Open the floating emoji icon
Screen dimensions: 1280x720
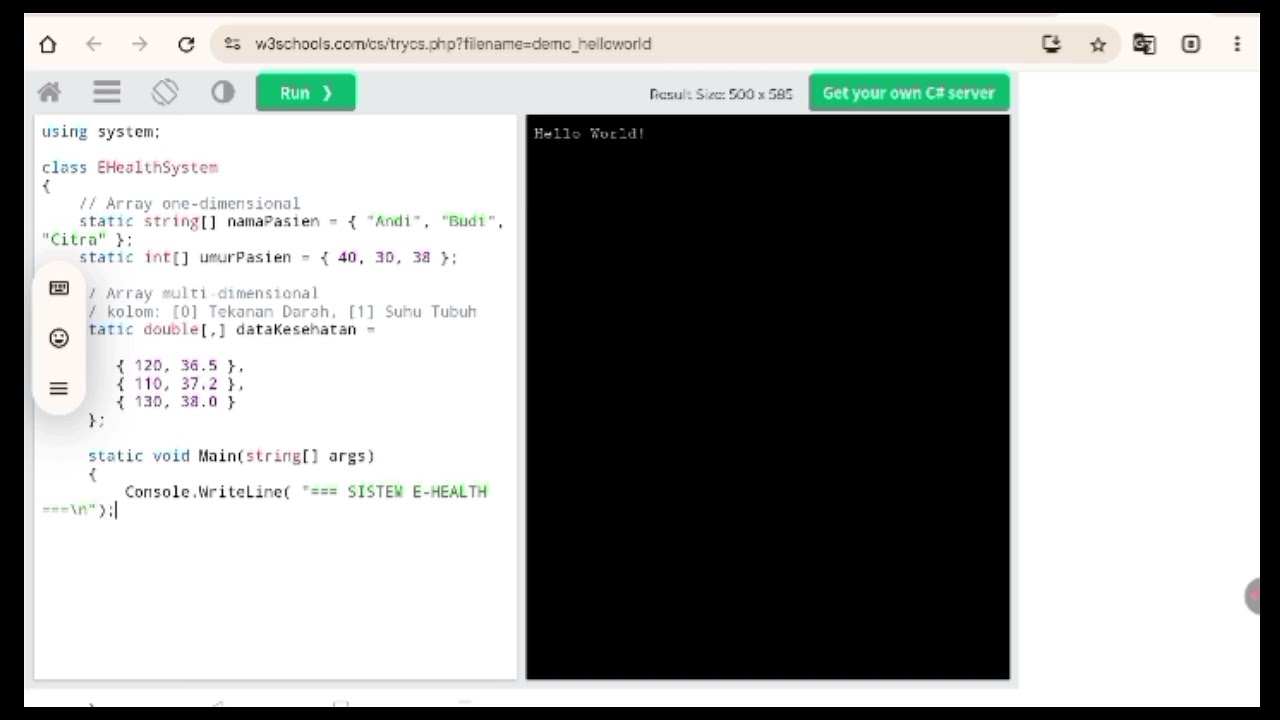[59, 338]
